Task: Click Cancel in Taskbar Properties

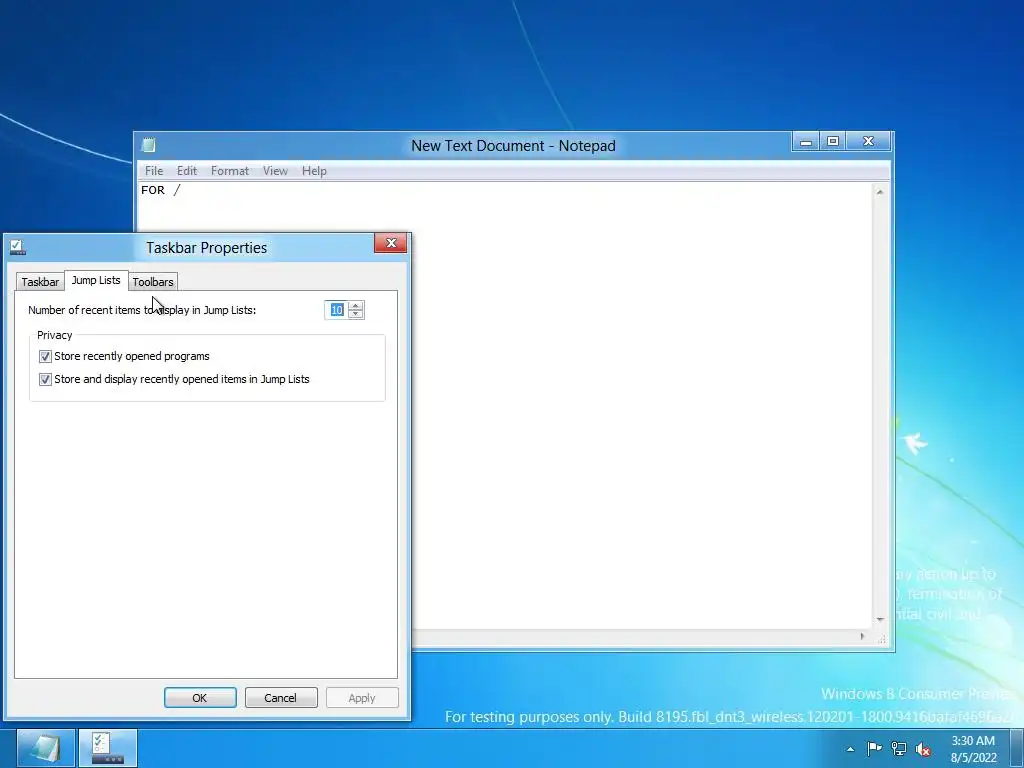Action: 281,697
